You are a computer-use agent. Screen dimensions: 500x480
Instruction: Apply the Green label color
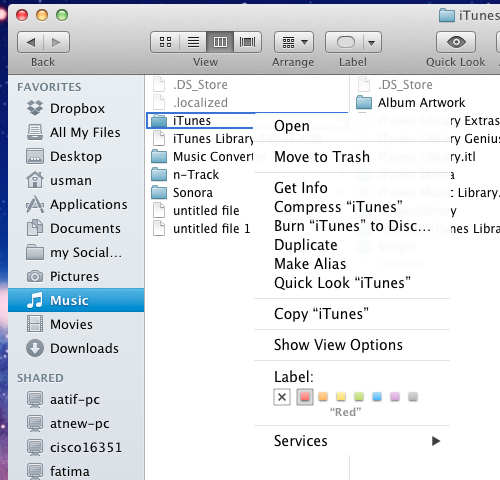click(359, 397)
